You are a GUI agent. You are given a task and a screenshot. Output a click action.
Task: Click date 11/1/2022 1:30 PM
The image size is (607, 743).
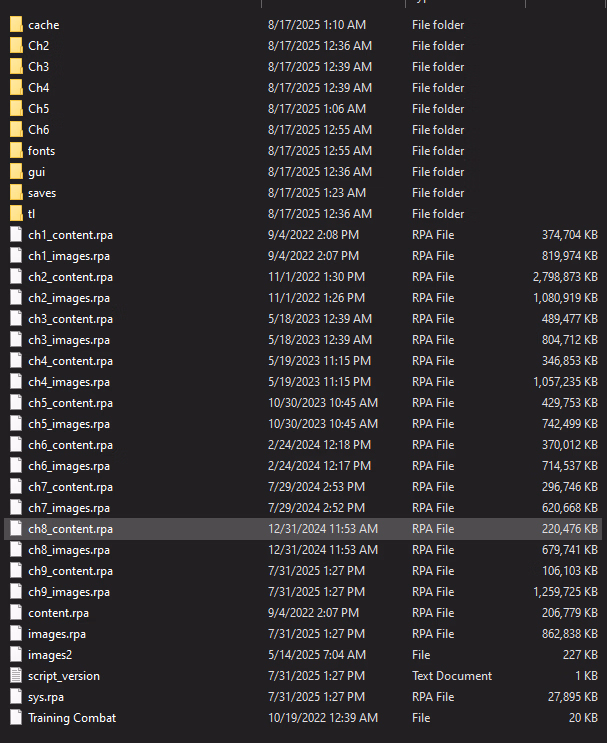tap(317, 277)
